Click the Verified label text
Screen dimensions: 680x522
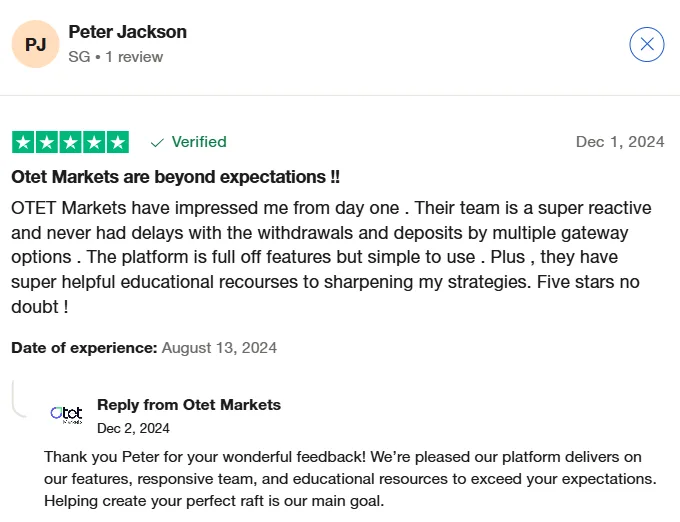coord(199,142)
